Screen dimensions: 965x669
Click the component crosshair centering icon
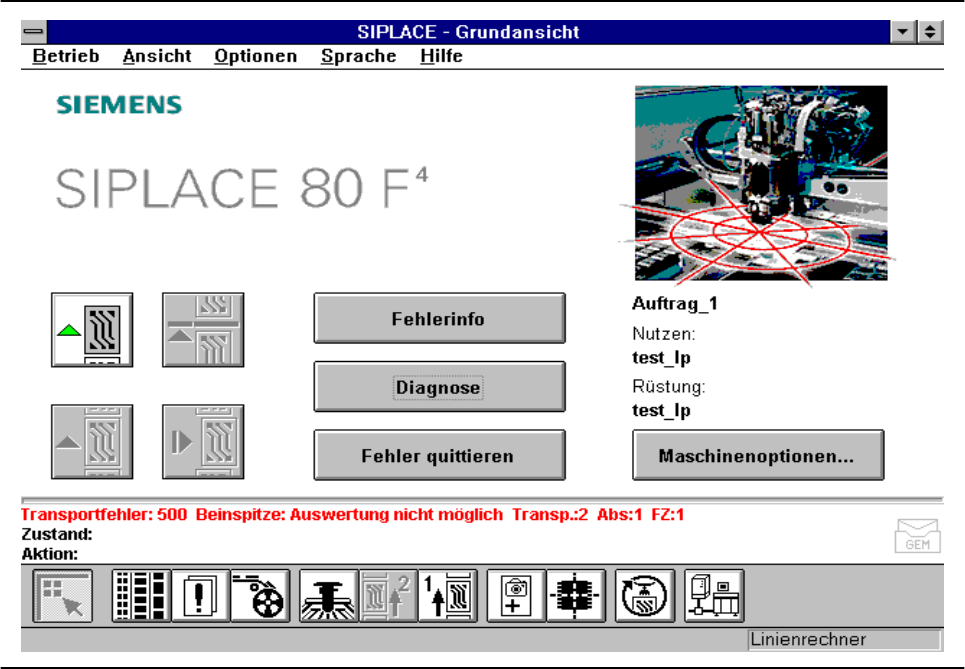coord(576,596)
